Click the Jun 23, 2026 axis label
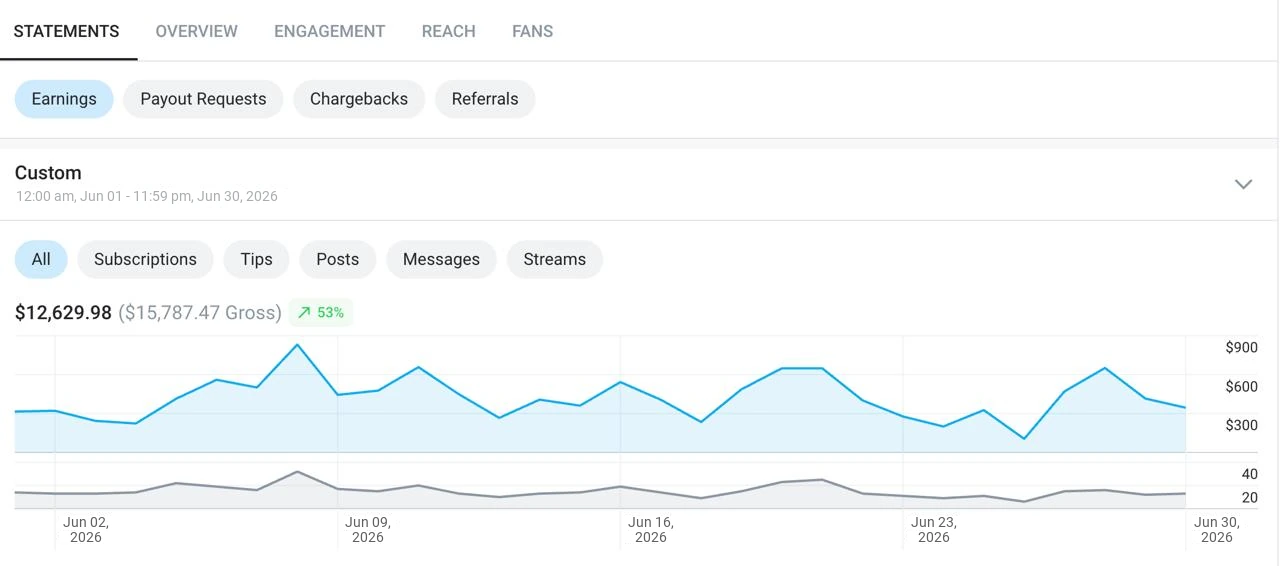The image size is (1280, 566). 934,529
